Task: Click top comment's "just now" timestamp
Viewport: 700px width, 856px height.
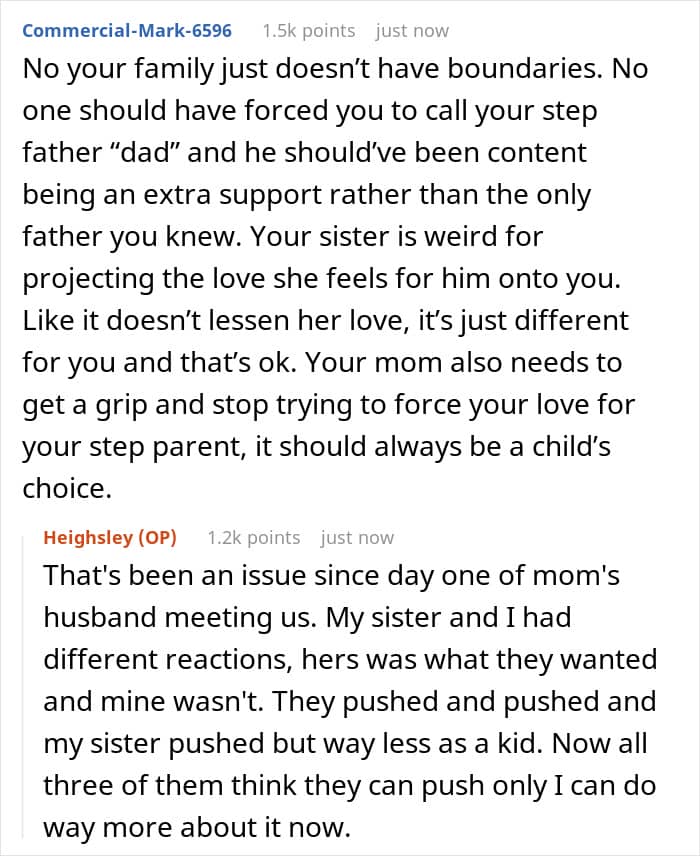Action: coord(412,30)
